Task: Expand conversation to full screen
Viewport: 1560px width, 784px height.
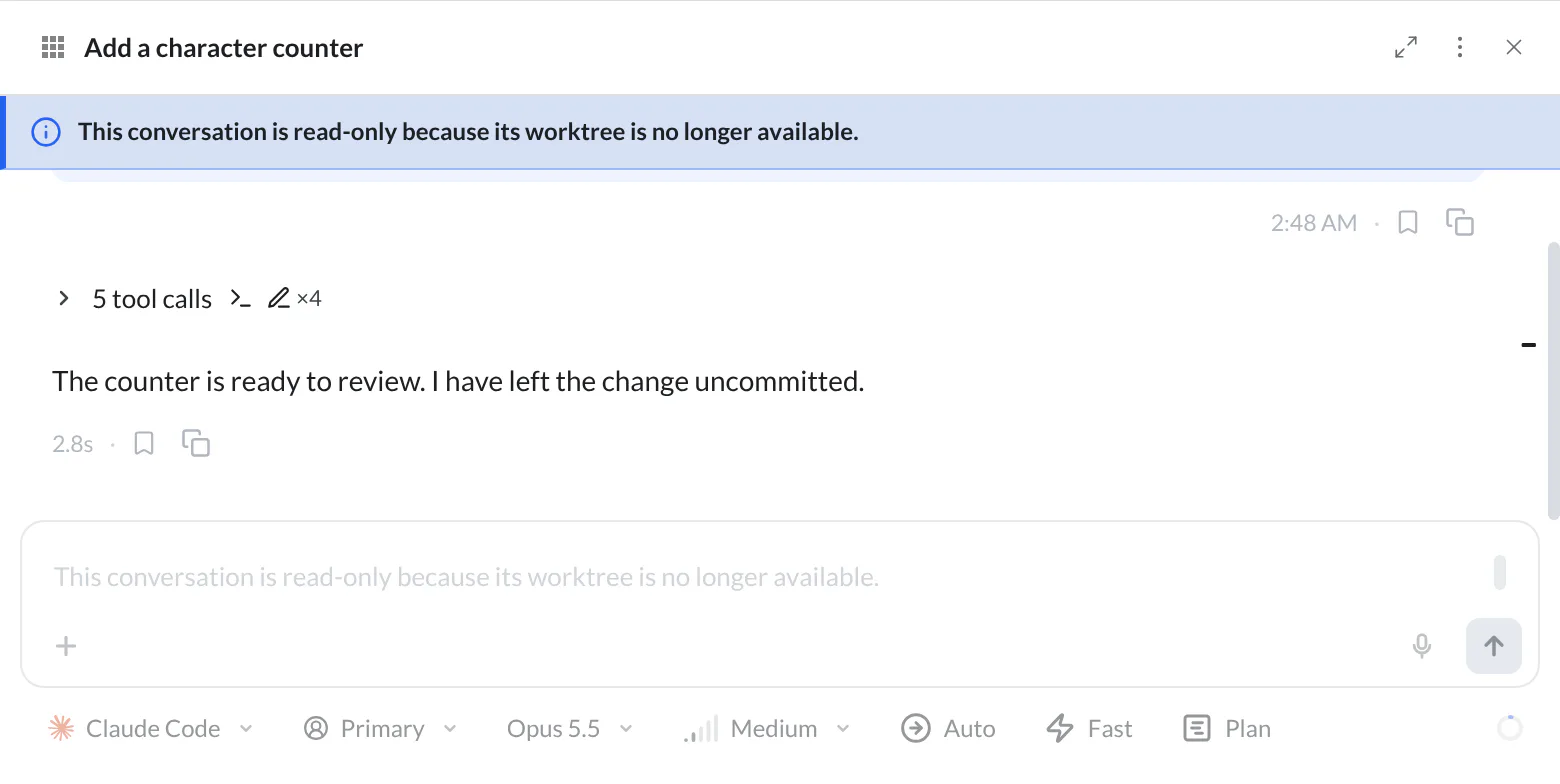Action: pos(1406,47)
